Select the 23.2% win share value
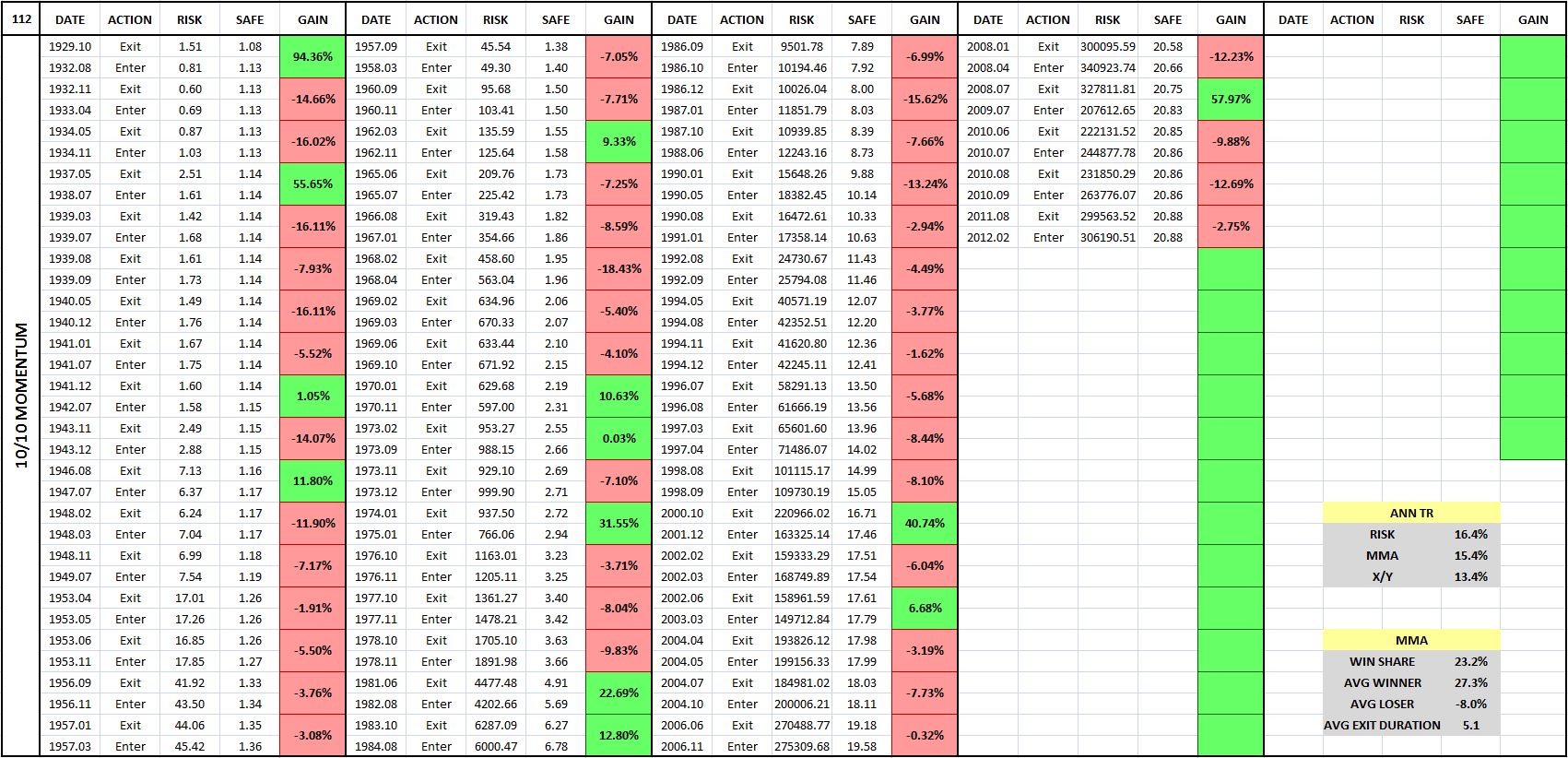The image size is (1568, 758). [x=1470, y=662]
